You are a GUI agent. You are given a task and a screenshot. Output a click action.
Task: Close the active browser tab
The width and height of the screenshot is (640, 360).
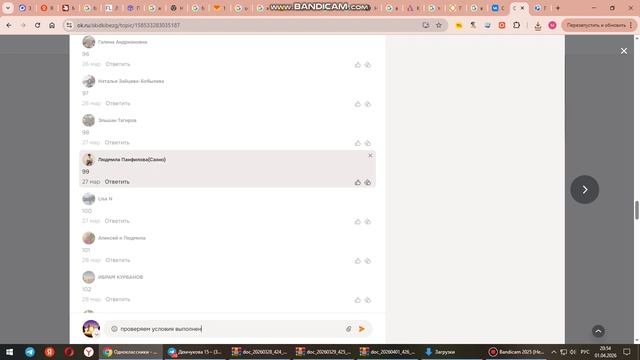point(522,8)
